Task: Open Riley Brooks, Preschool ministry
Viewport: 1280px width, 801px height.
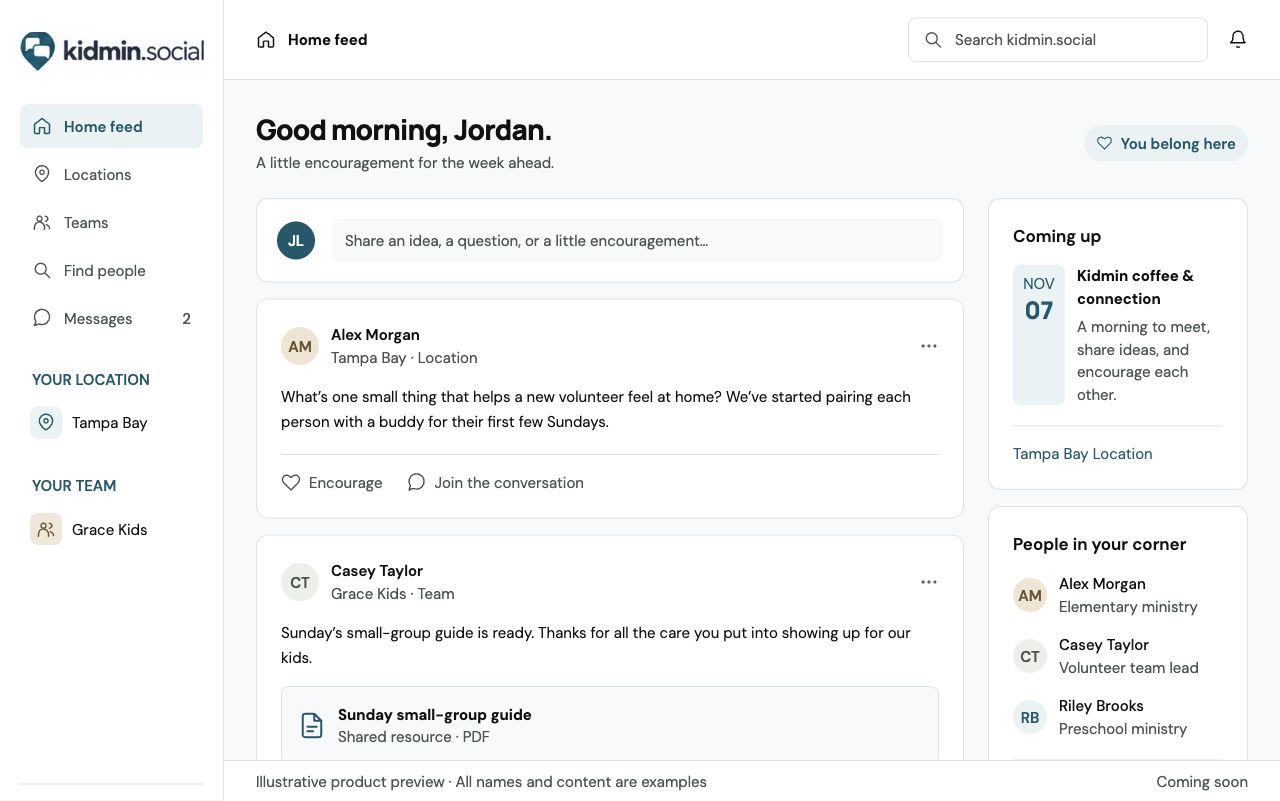Action: (1118, 717)
